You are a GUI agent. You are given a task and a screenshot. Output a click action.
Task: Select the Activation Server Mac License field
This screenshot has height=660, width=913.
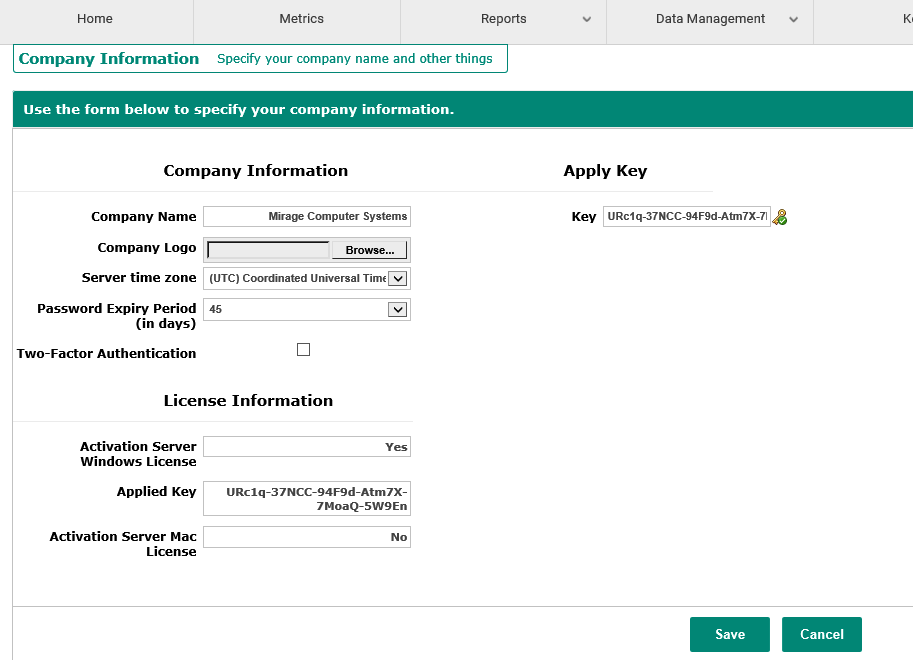coord(306,537)
